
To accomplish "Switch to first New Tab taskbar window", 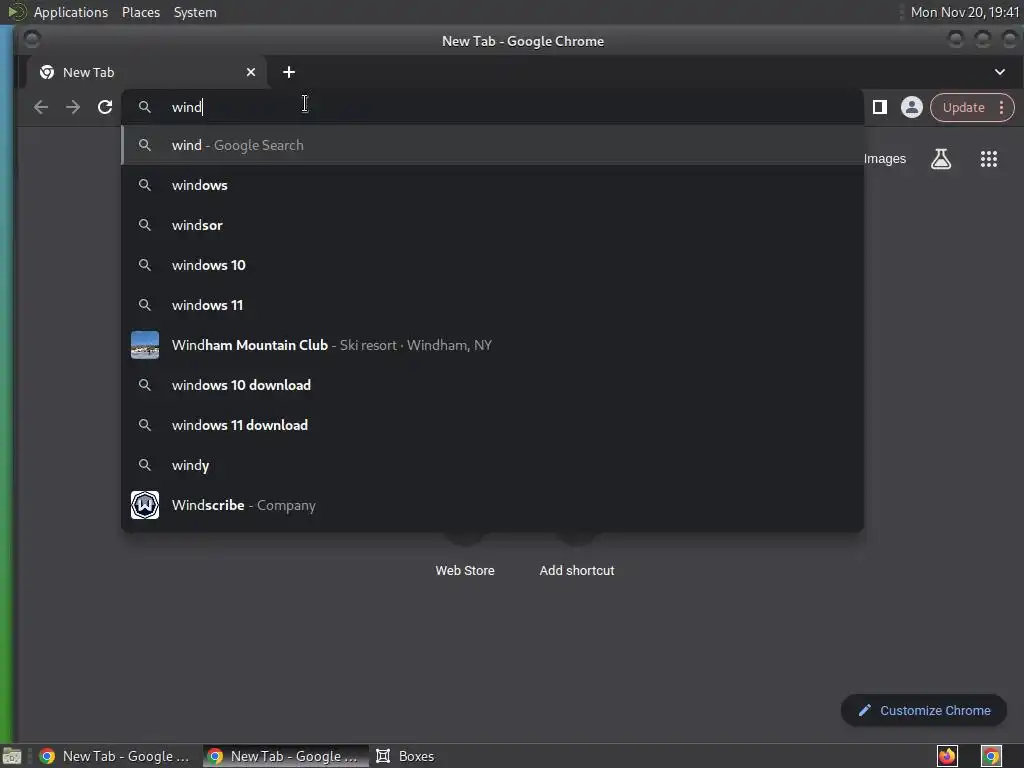I will point(116,756).
